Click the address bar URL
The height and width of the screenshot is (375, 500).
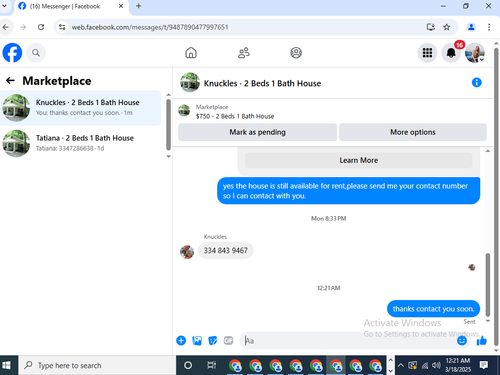[150, 27]
